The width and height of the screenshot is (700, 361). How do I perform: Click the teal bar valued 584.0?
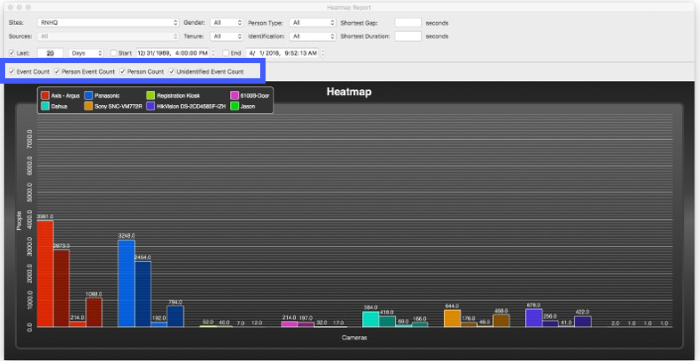(x=371, y=319)
